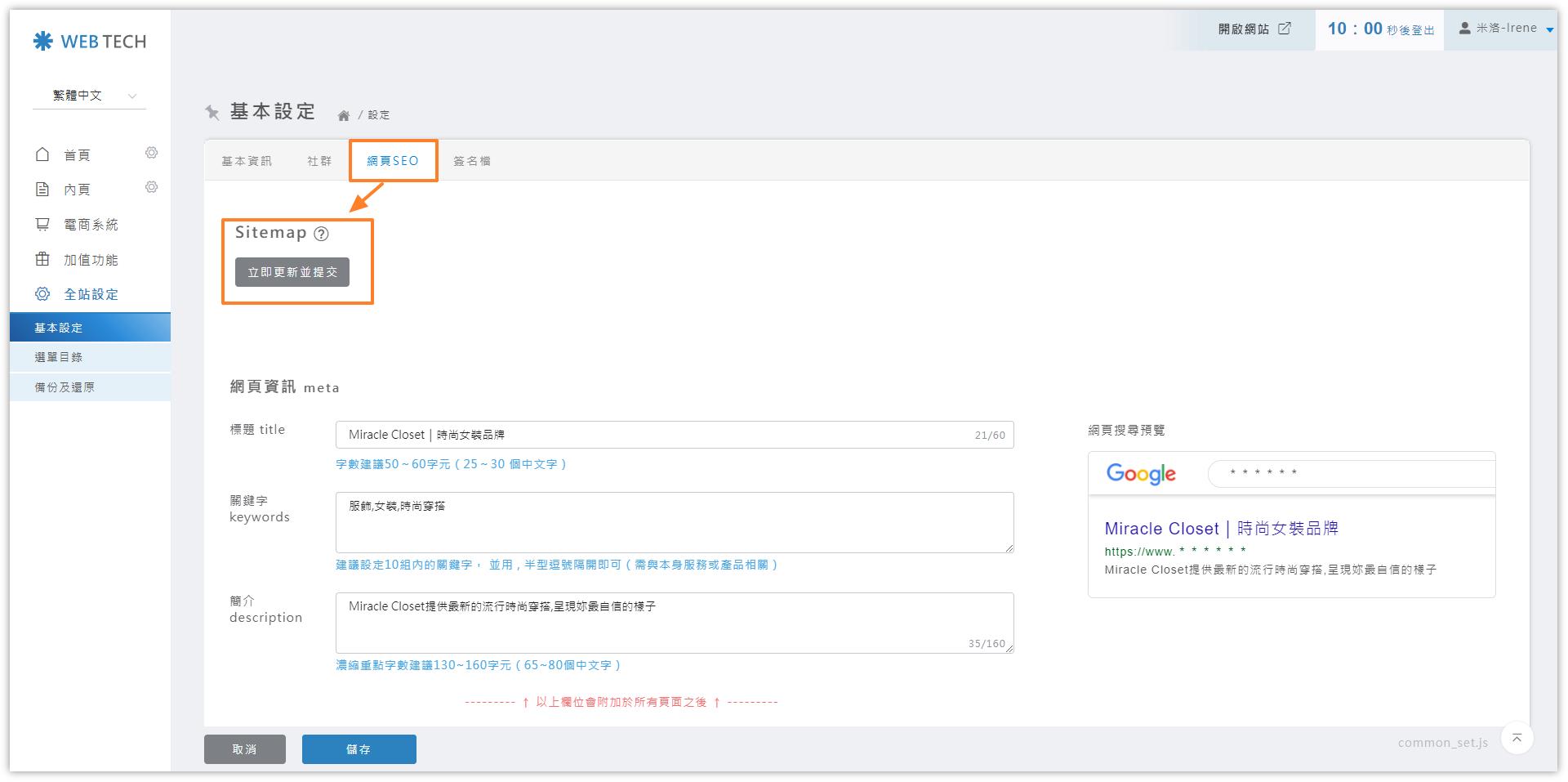Viewport: 1568px width, 782px height.
Task: Collapse the language selector chevron
Action: [133, 96]
